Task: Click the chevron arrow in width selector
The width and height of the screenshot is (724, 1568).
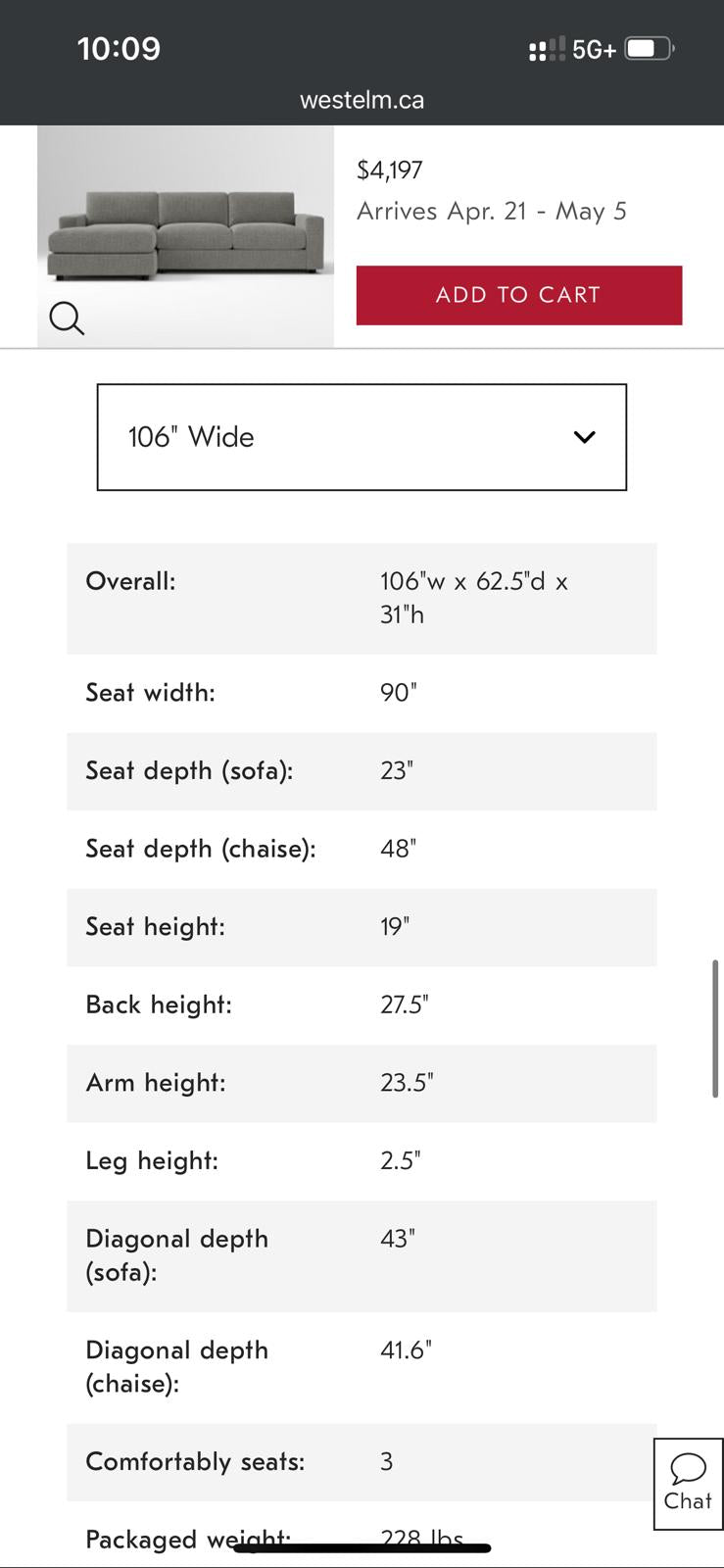Action: [584, 437]
